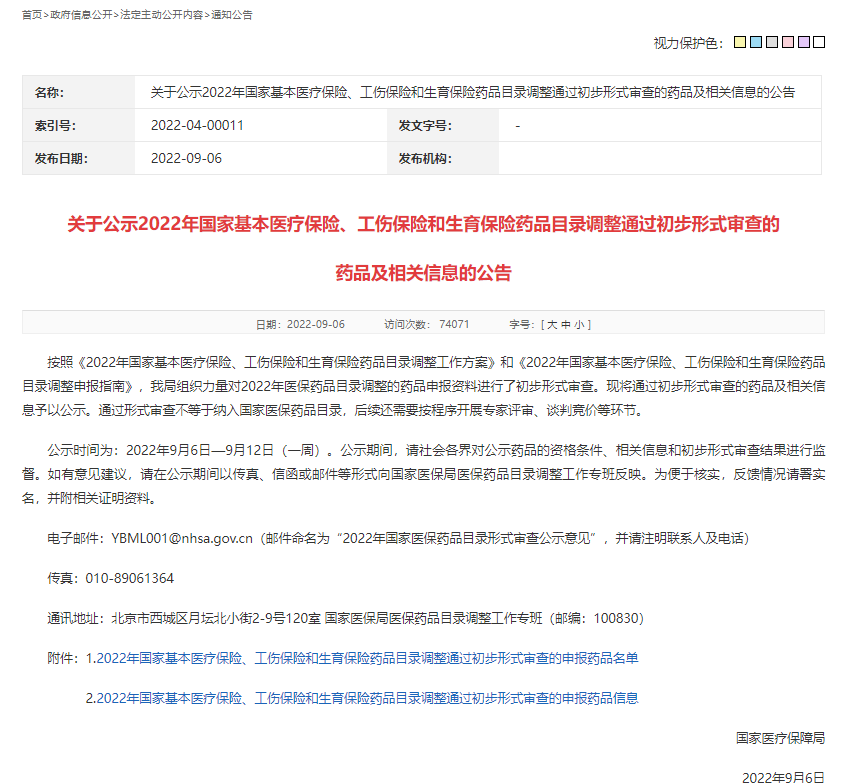
Task: Click the 发布日期 value 2022-09-06 in table
Action: tap(186, 159)
